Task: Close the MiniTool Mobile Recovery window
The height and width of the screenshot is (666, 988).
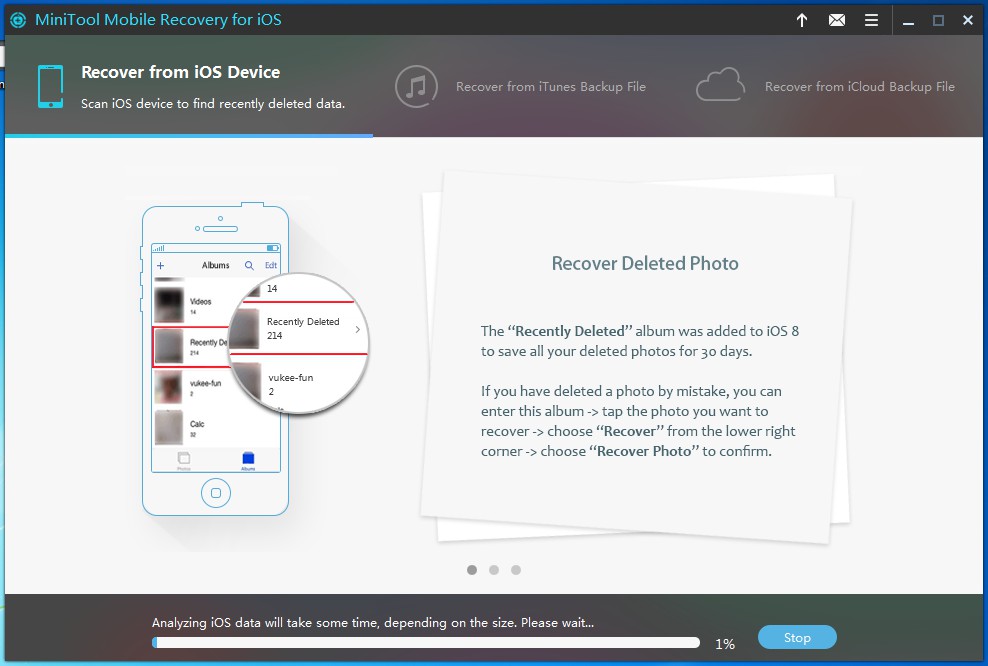Action: [x=968, y=20]
